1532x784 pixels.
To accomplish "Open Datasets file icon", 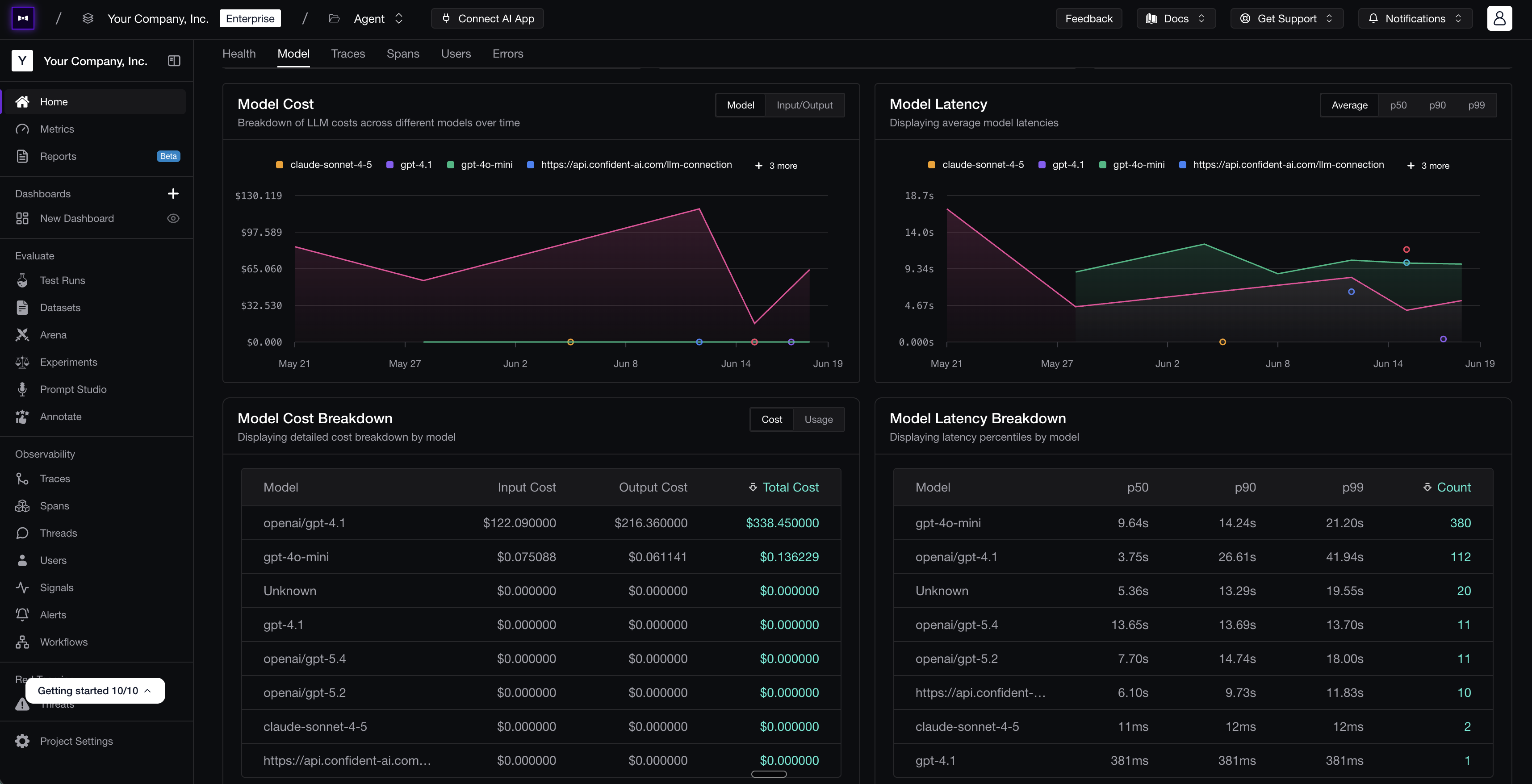I will [22, 307].
